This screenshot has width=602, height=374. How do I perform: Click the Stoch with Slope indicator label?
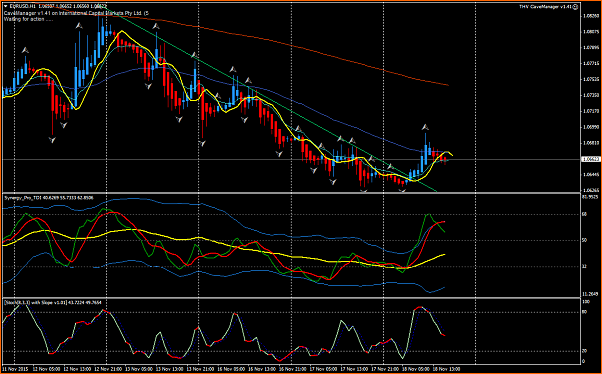click(x=53, y=303)
